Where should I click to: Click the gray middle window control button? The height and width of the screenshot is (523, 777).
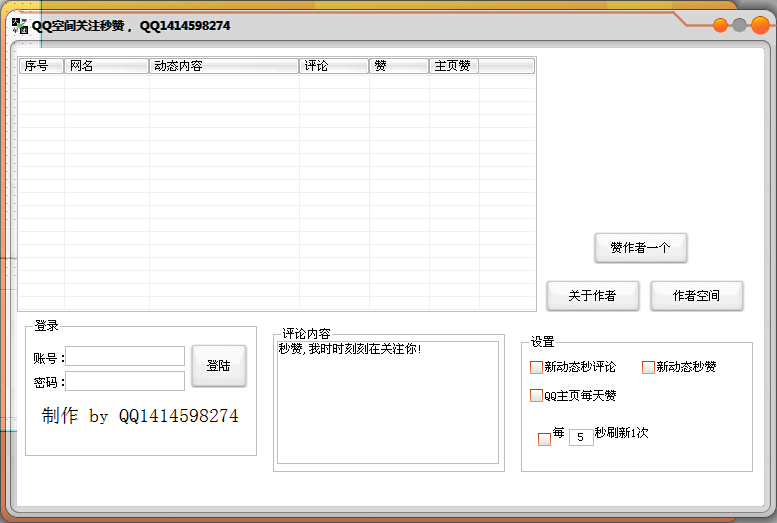click(739, 25)
